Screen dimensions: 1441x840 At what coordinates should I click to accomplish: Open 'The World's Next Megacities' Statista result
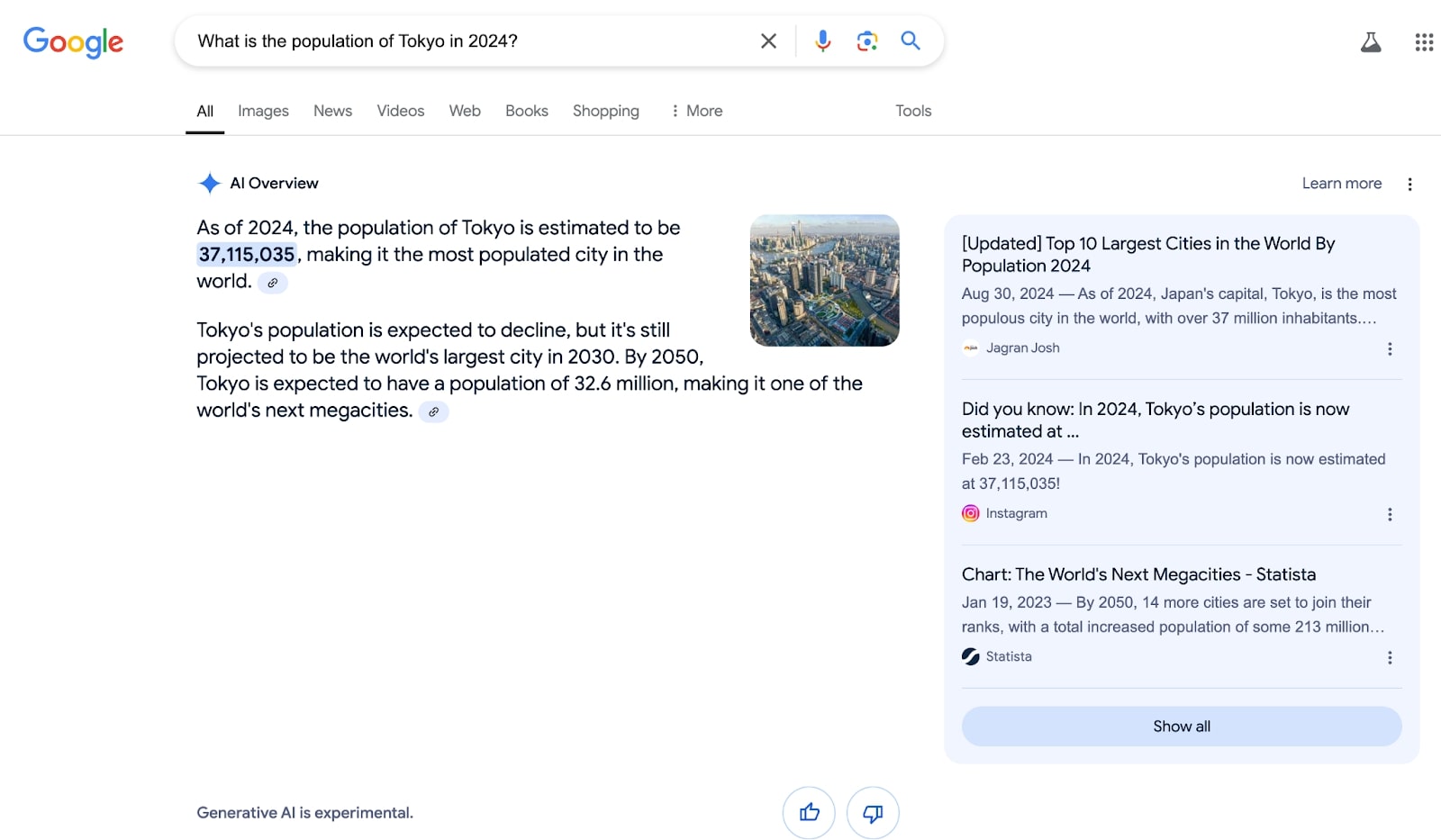point(1138,574)
